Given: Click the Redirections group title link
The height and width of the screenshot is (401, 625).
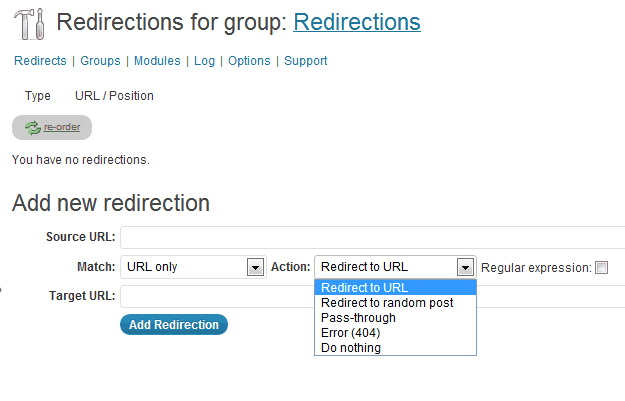Looking at the screenshot, I should 357,22.
